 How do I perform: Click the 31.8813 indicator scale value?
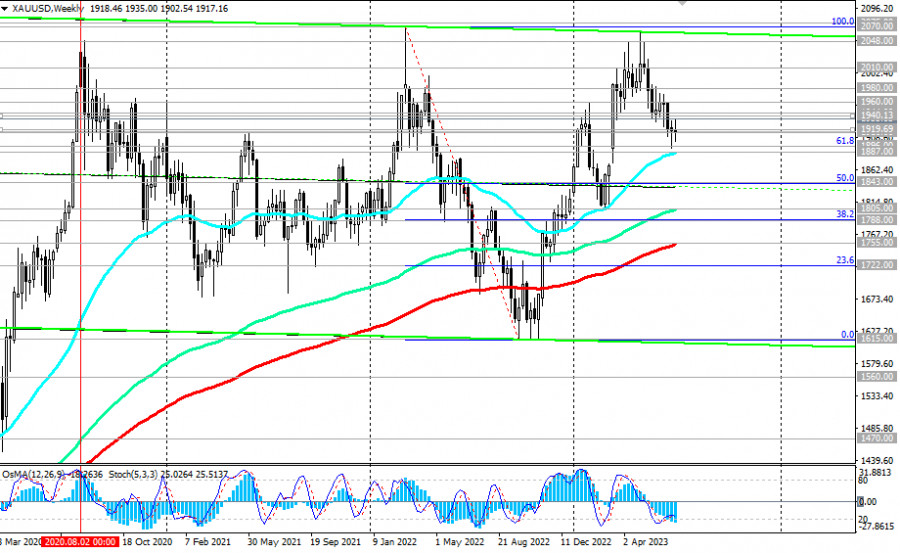click(x=877, y=472)
